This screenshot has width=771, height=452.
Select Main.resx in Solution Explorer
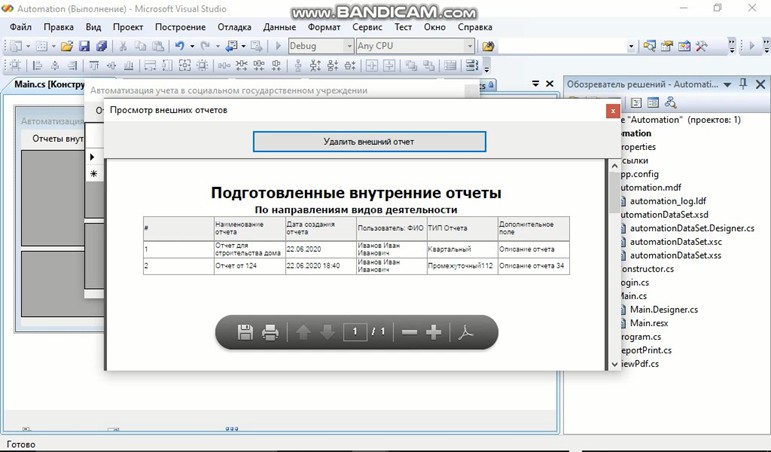pyautogui.click(x=649, y=323)
